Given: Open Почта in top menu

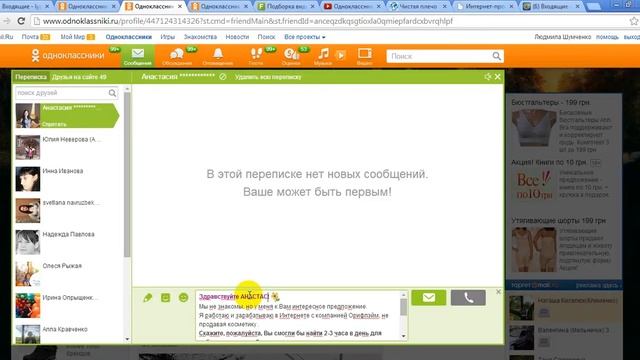Looking at the screenshot, I should coord(30,37).
